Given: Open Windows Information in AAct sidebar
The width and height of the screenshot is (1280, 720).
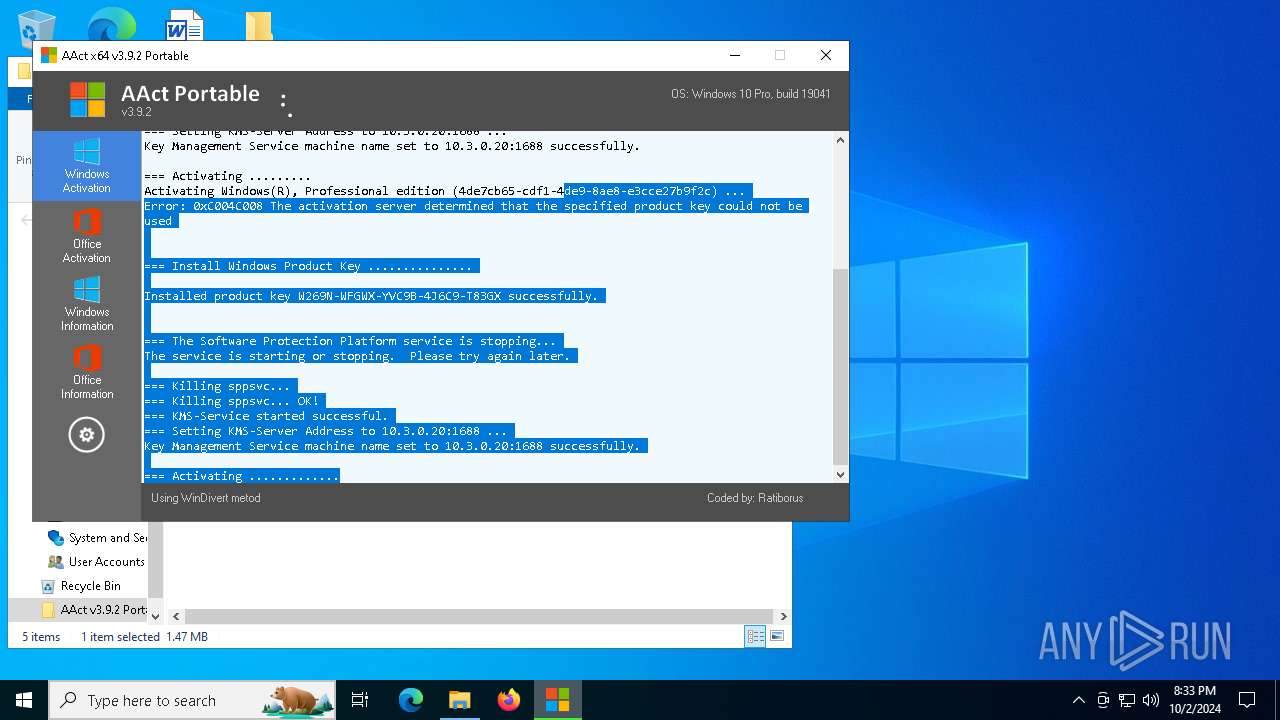Looking at the screenshot, I should click(87, 304).
